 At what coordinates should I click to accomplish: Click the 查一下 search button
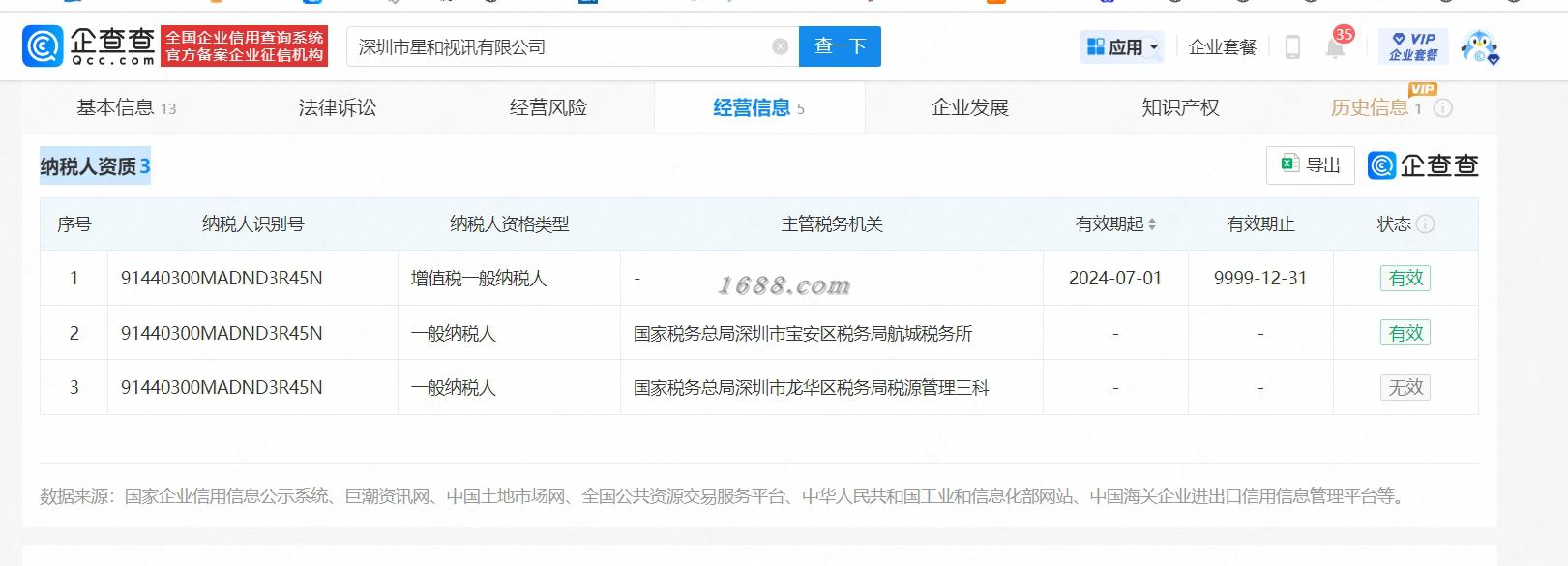click(840, 46)
